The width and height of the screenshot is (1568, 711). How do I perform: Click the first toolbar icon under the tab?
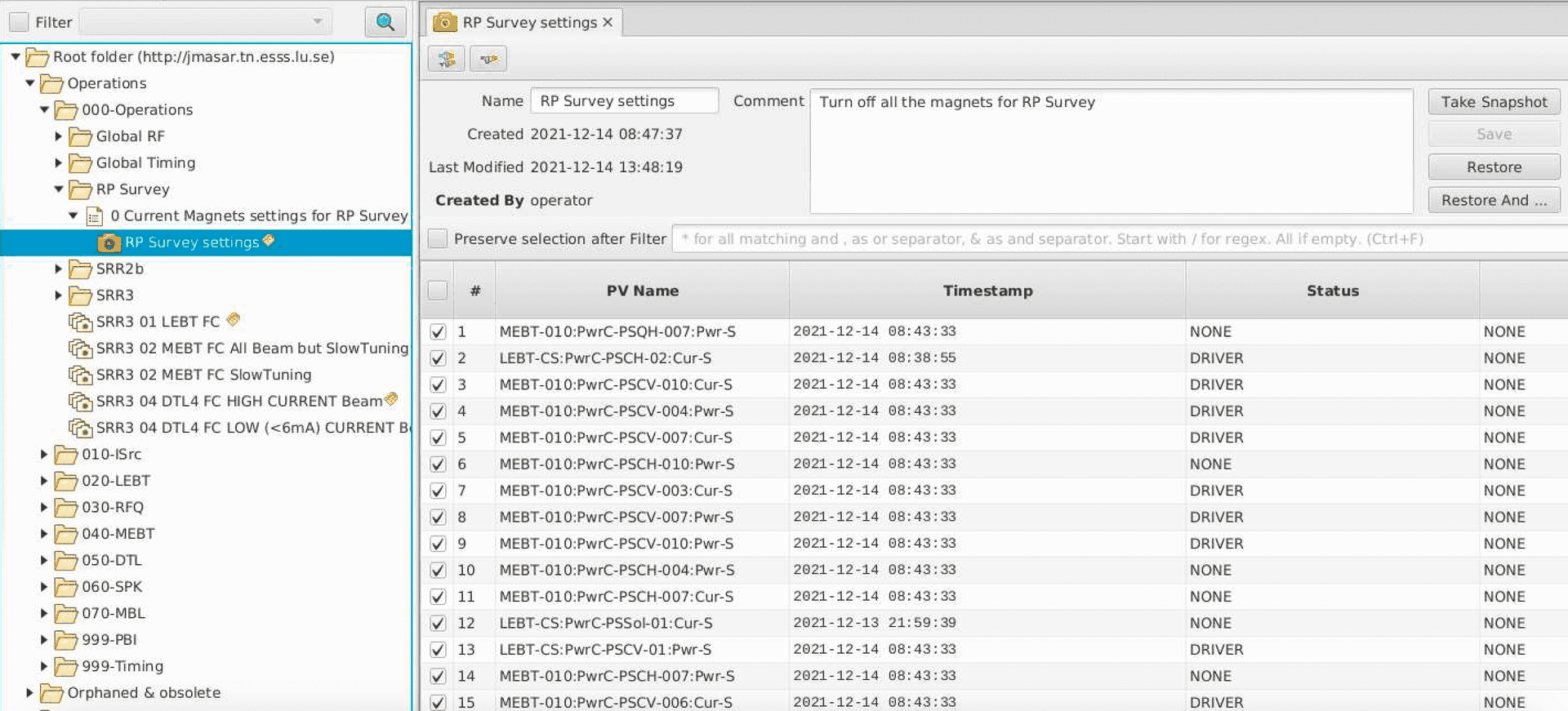[x=447, y=59]
